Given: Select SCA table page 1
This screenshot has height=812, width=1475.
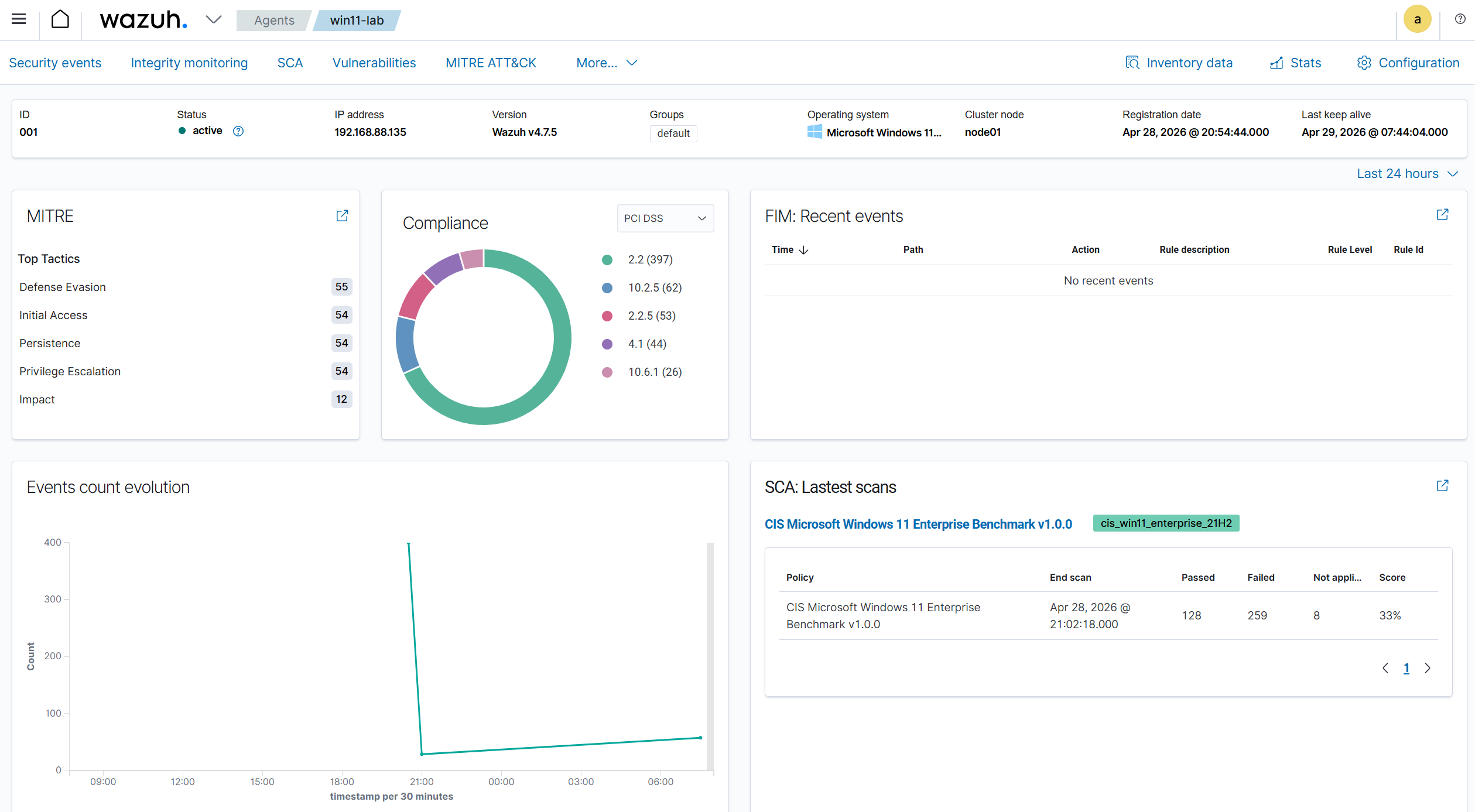Looking at the screenshot, I should click(x=1406, y=669).
